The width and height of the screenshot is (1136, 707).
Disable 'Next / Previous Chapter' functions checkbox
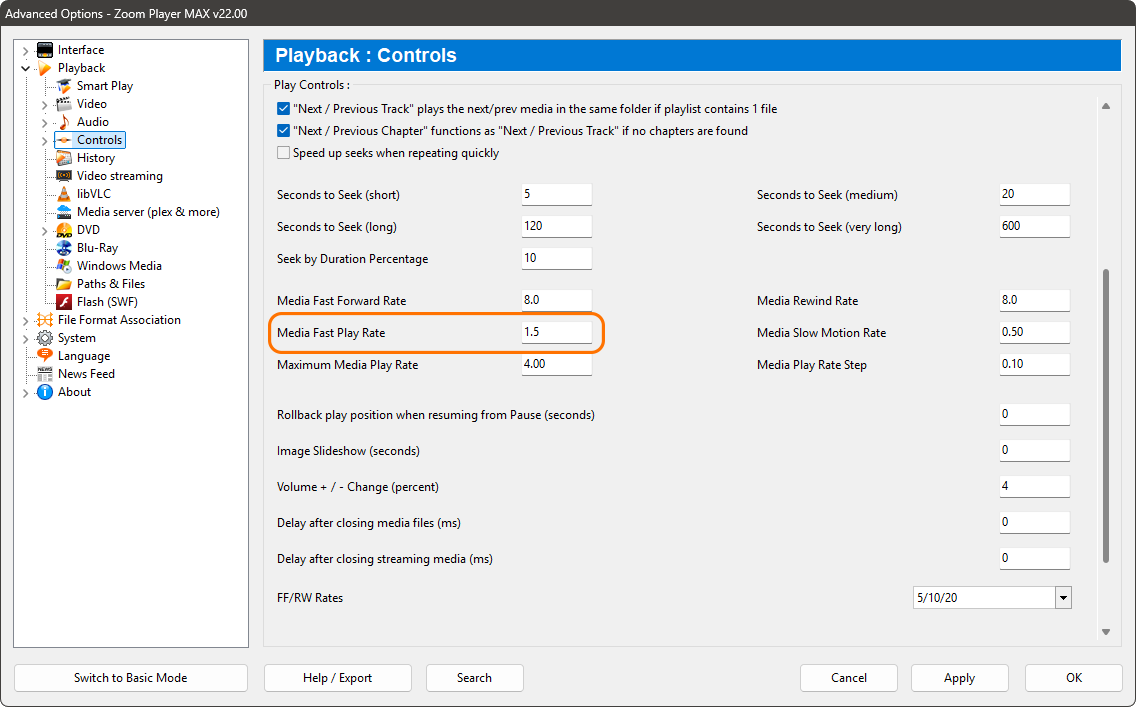point(283,130)
